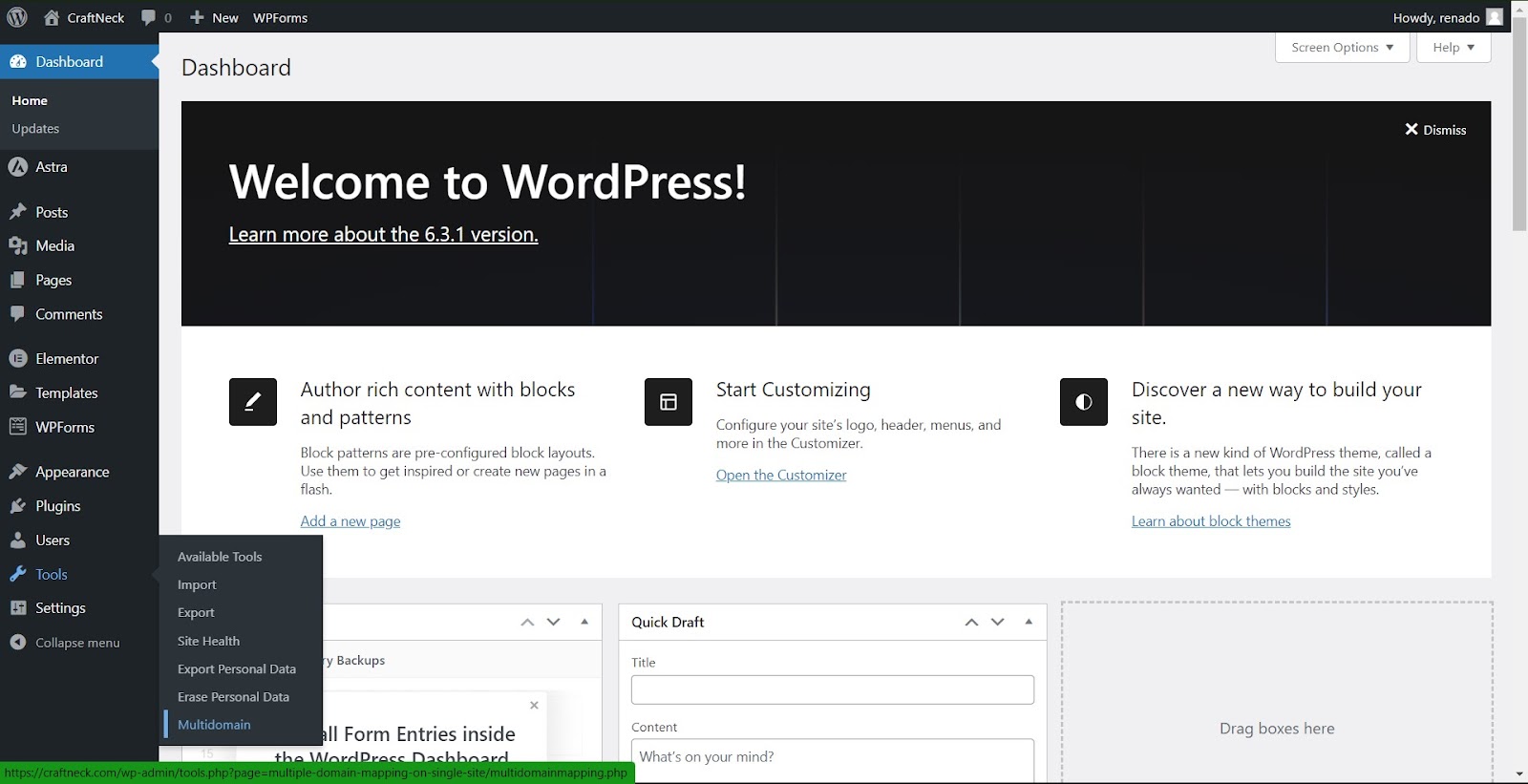The image size is (1528, 784).
Task: Click the Add a new page link
Action: pos(350,521)
